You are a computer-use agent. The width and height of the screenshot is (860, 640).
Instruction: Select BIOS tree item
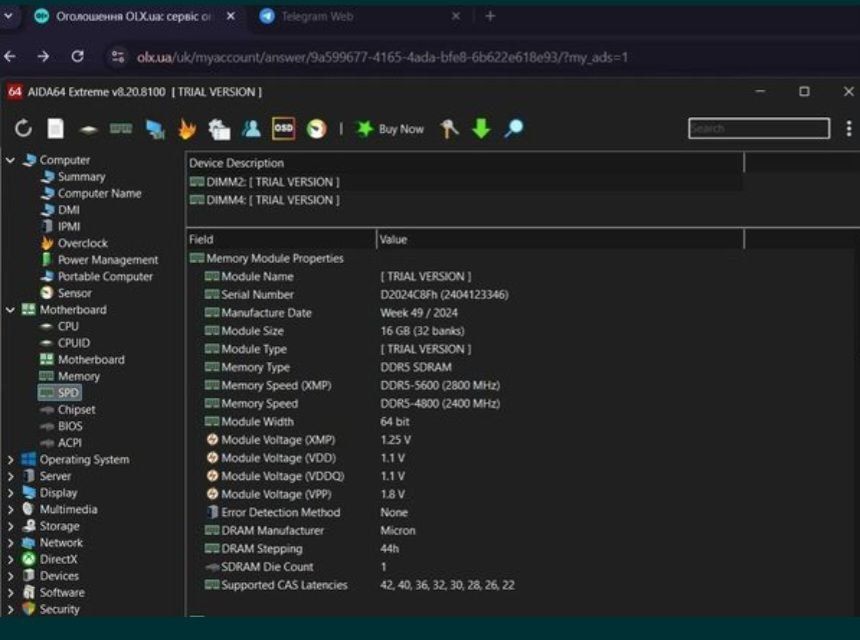click(61, 426)
